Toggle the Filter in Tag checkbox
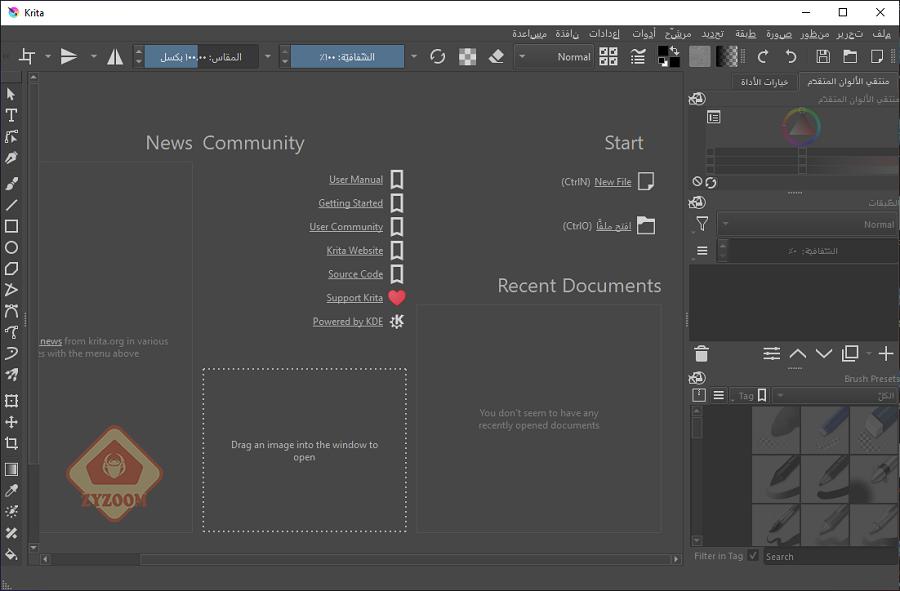The image size is (900, 591). [x=753, y=555]
